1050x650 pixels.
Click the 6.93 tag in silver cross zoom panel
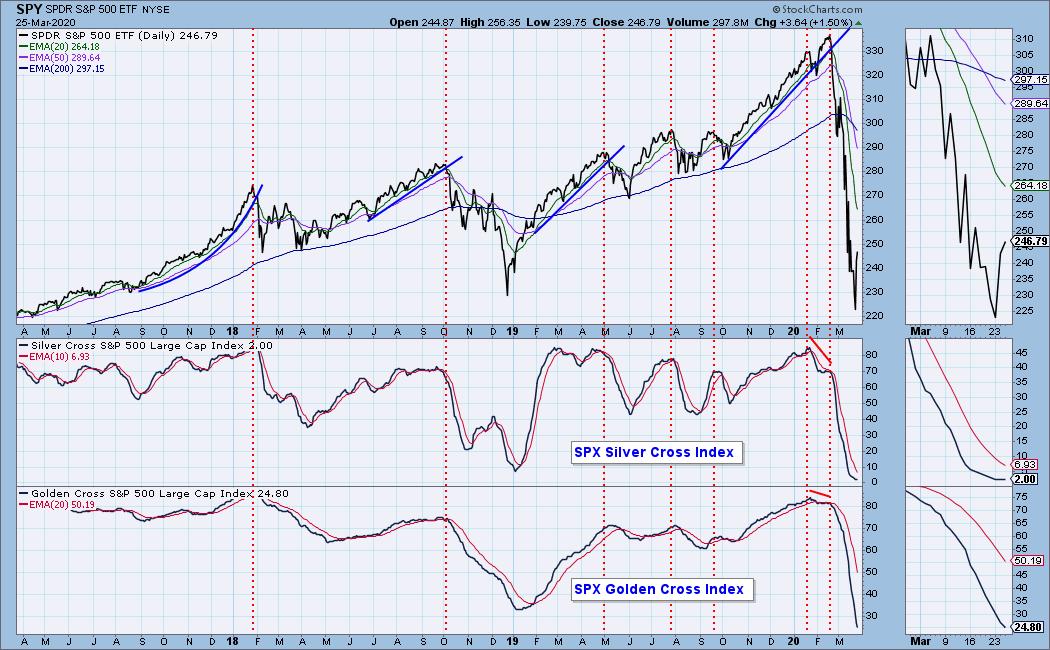click(x=1025, y=465)
